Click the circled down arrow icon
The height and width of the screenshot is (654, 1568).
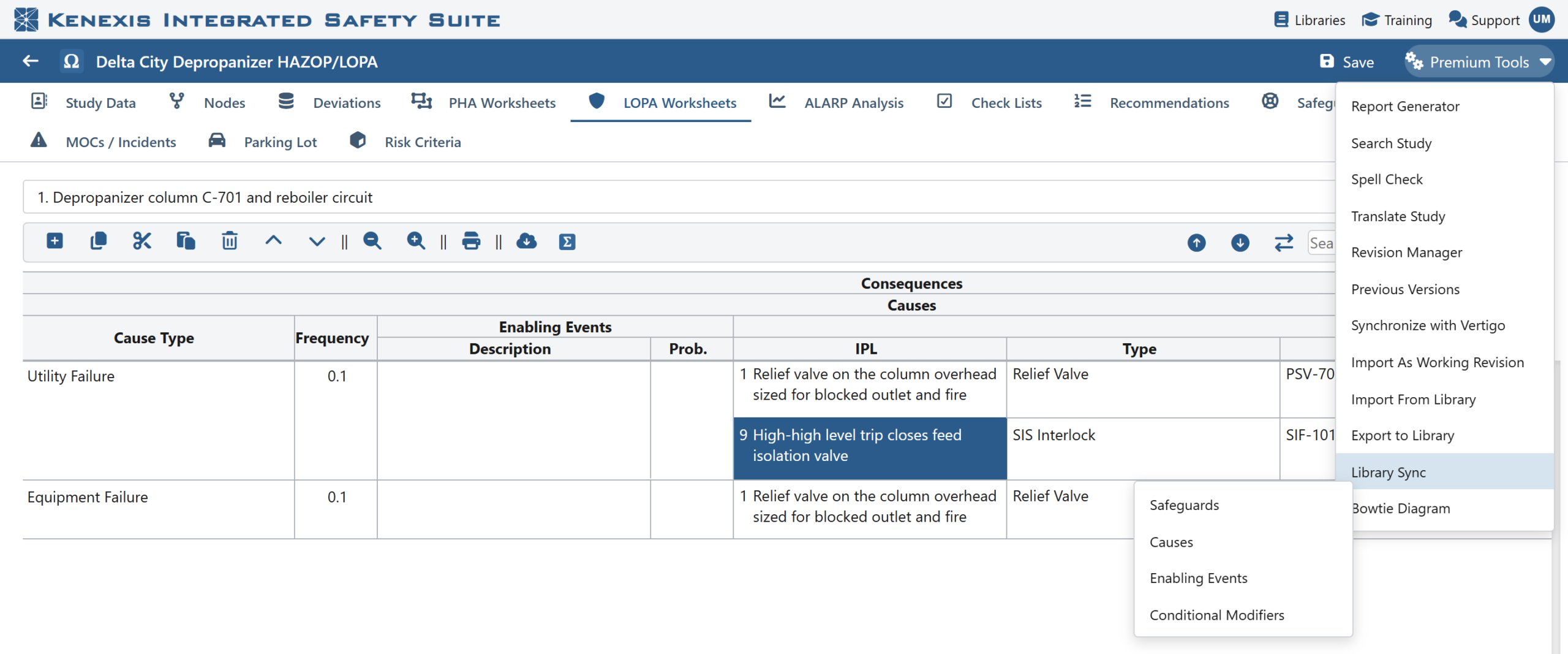point(1240,243)
